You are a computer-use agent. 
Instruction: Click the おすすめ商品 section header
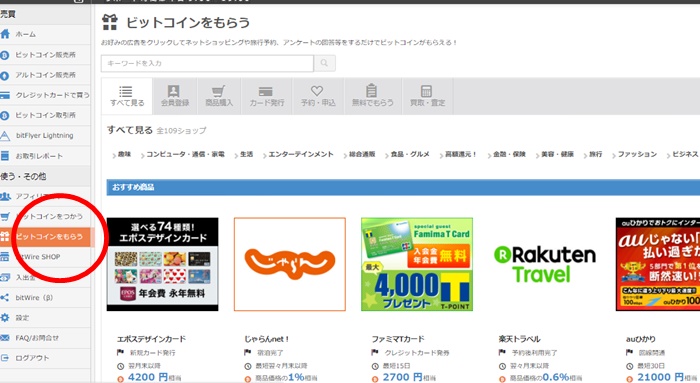pos(403,187)
